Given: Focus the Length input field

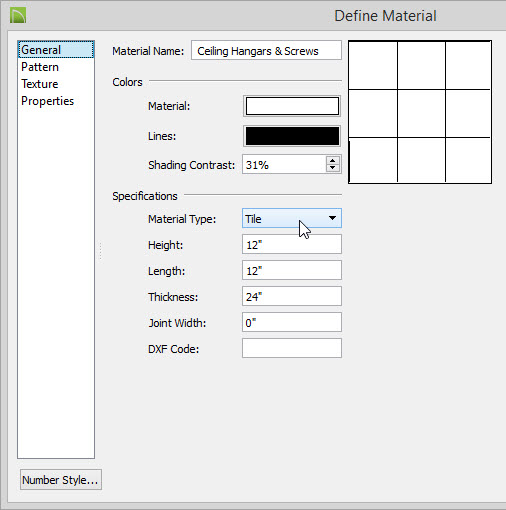Looking at the screenshot, I should click(x=292, y=270).
